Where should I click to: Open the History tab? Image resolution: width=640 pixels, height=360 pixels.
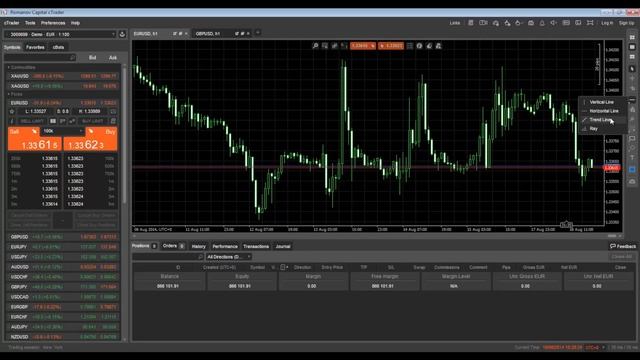199,247
